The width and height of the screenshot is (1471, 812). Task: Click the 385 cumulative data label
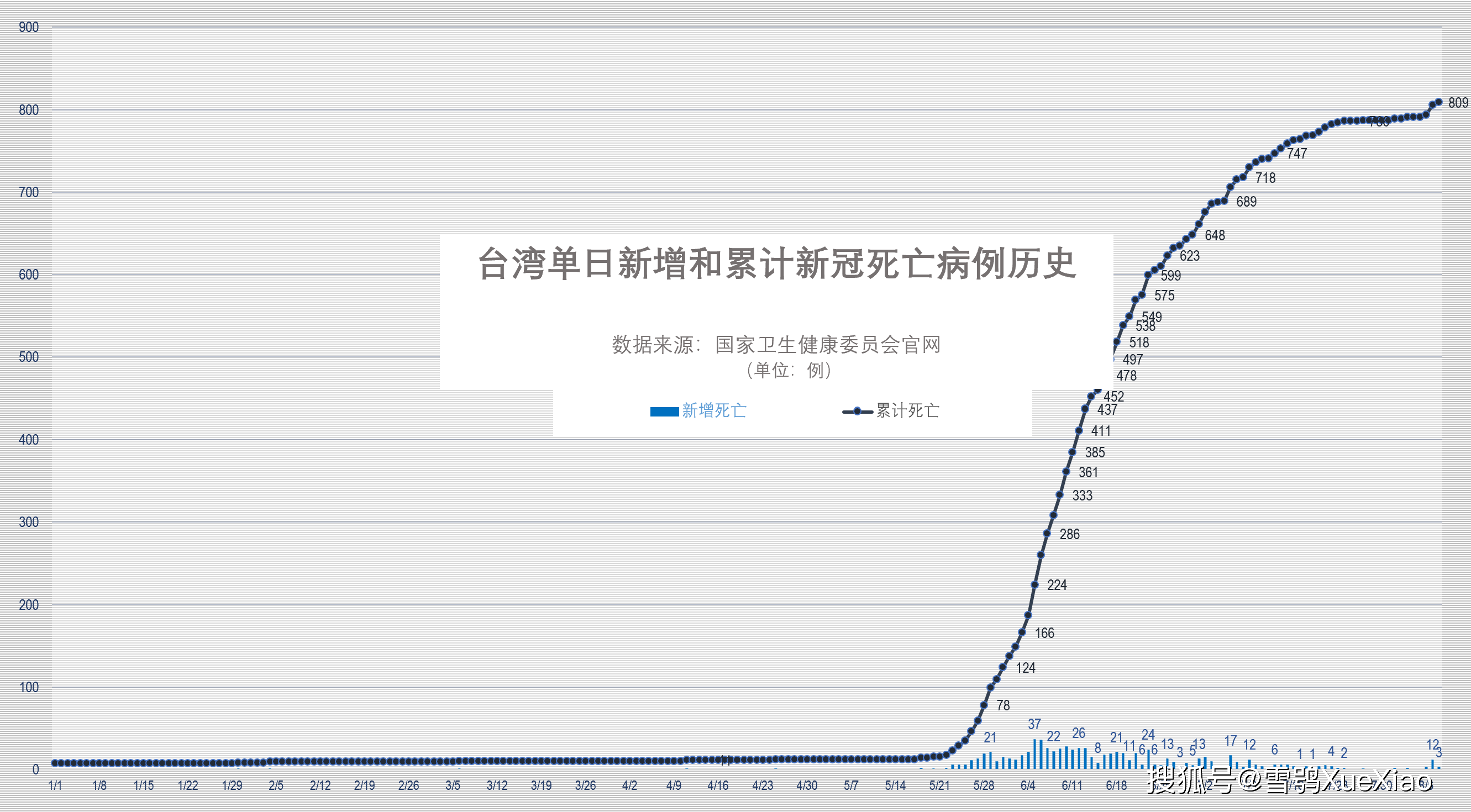tap(1095, 452)
